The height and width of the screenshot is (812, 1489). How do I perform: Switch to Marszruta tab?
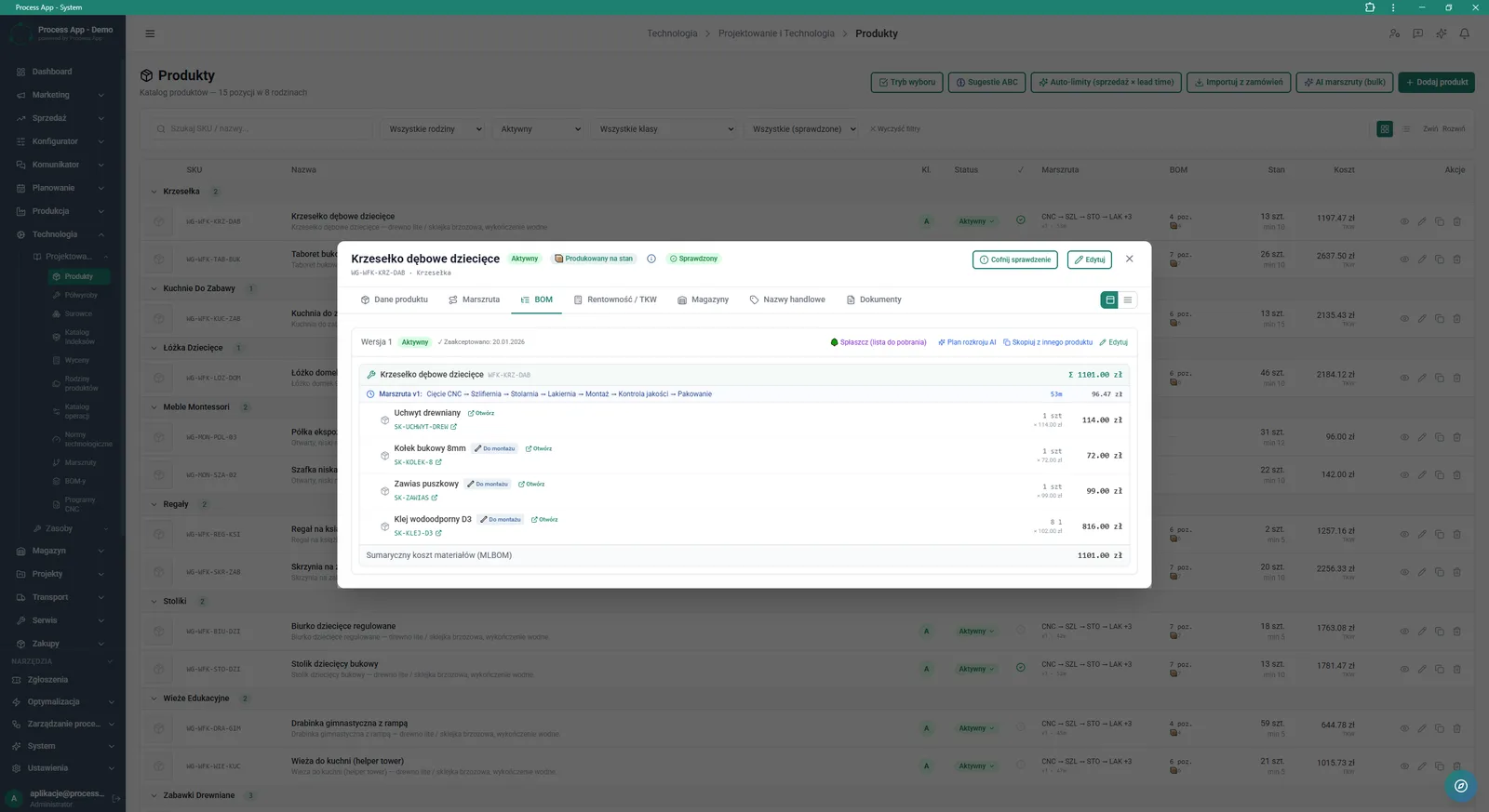[x=474, y=300]
